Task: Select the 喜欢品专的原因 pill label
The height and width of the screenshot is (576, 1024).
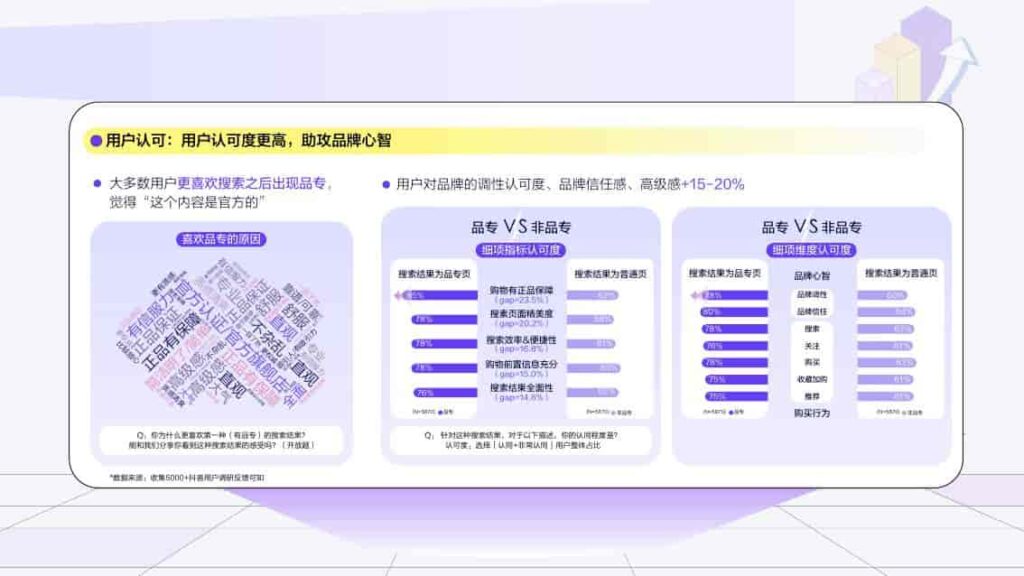Action: coord(222,239)
